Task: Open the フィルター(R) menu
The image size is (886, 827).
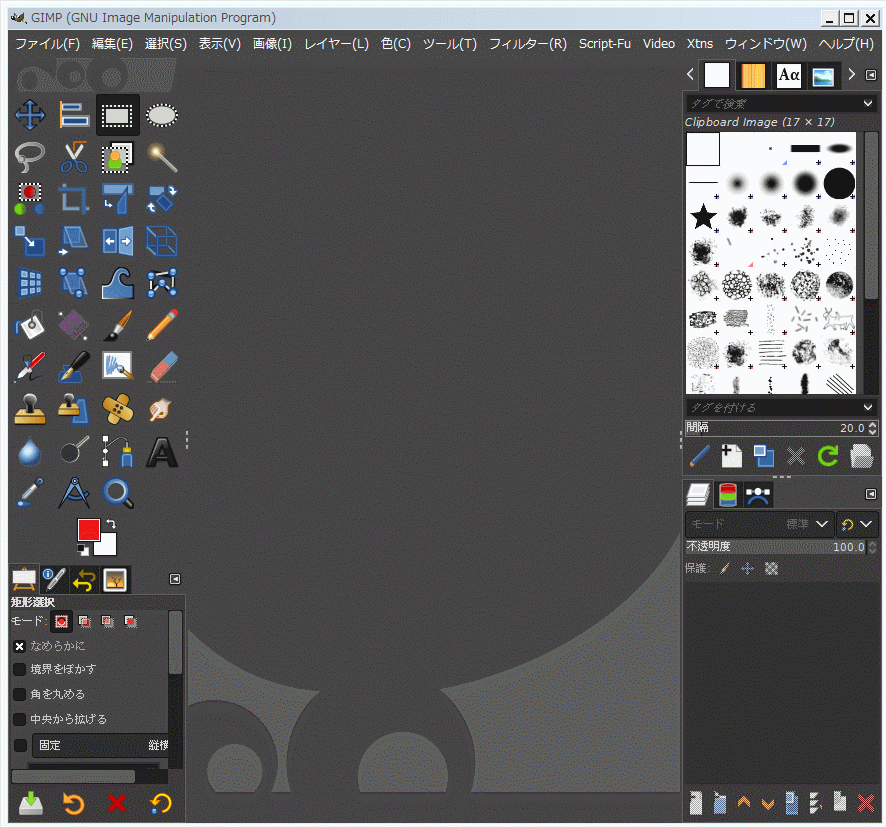Action: point(528,43)
